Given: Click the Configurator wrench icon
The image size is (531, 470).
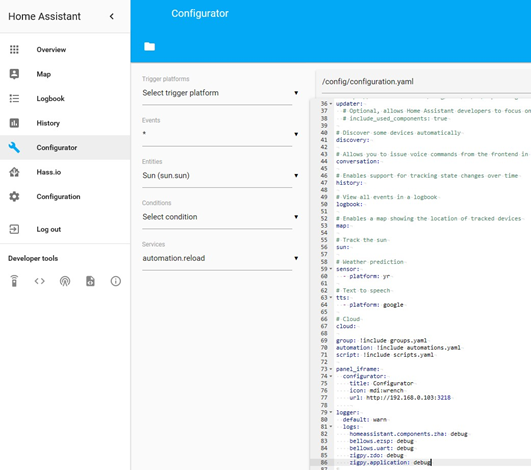Looking at the screenshot, I should coord(14,147).
